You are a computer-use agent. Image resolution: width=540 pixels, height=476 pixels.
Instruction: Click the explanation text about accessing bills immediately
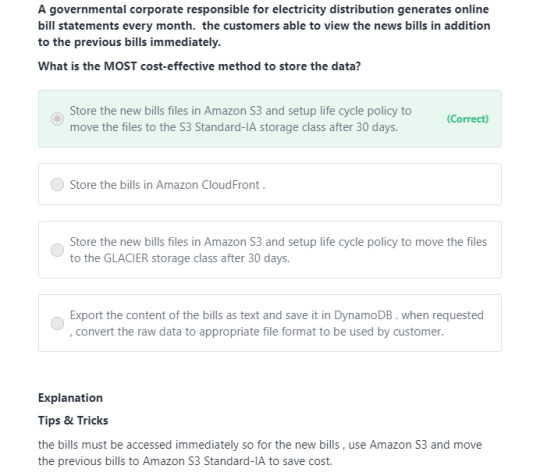(x=260, y=453)
